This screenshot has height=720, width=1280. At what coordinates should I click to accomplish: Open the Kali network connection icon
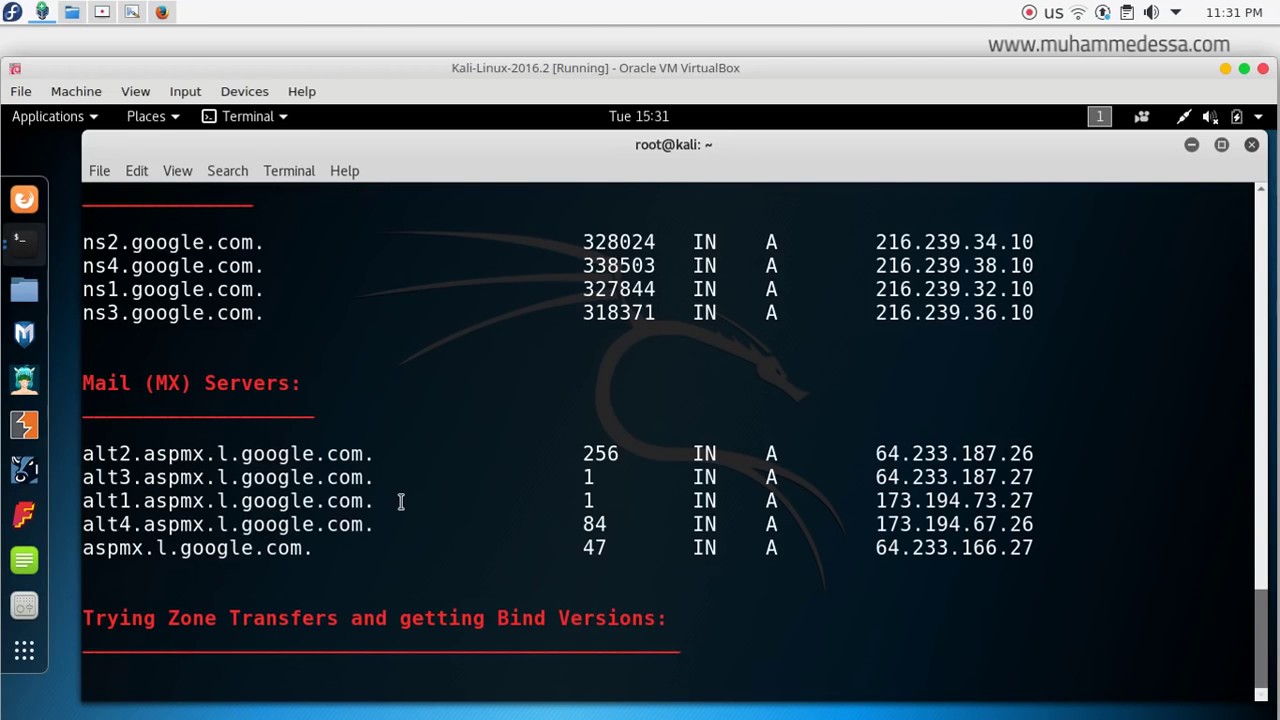point(1184,116)
